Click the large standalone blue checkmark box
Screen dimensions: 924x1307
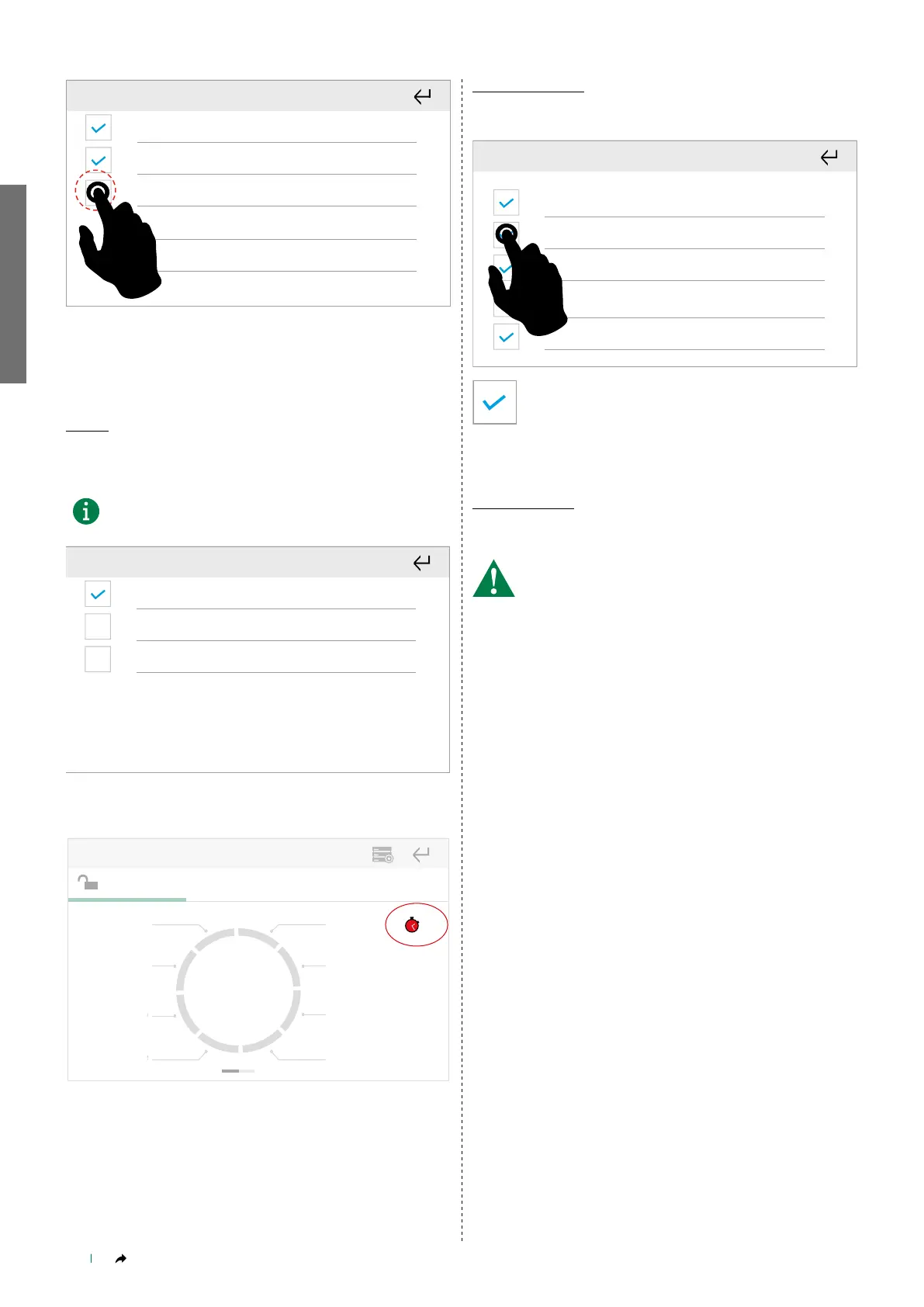coord(495,402)
